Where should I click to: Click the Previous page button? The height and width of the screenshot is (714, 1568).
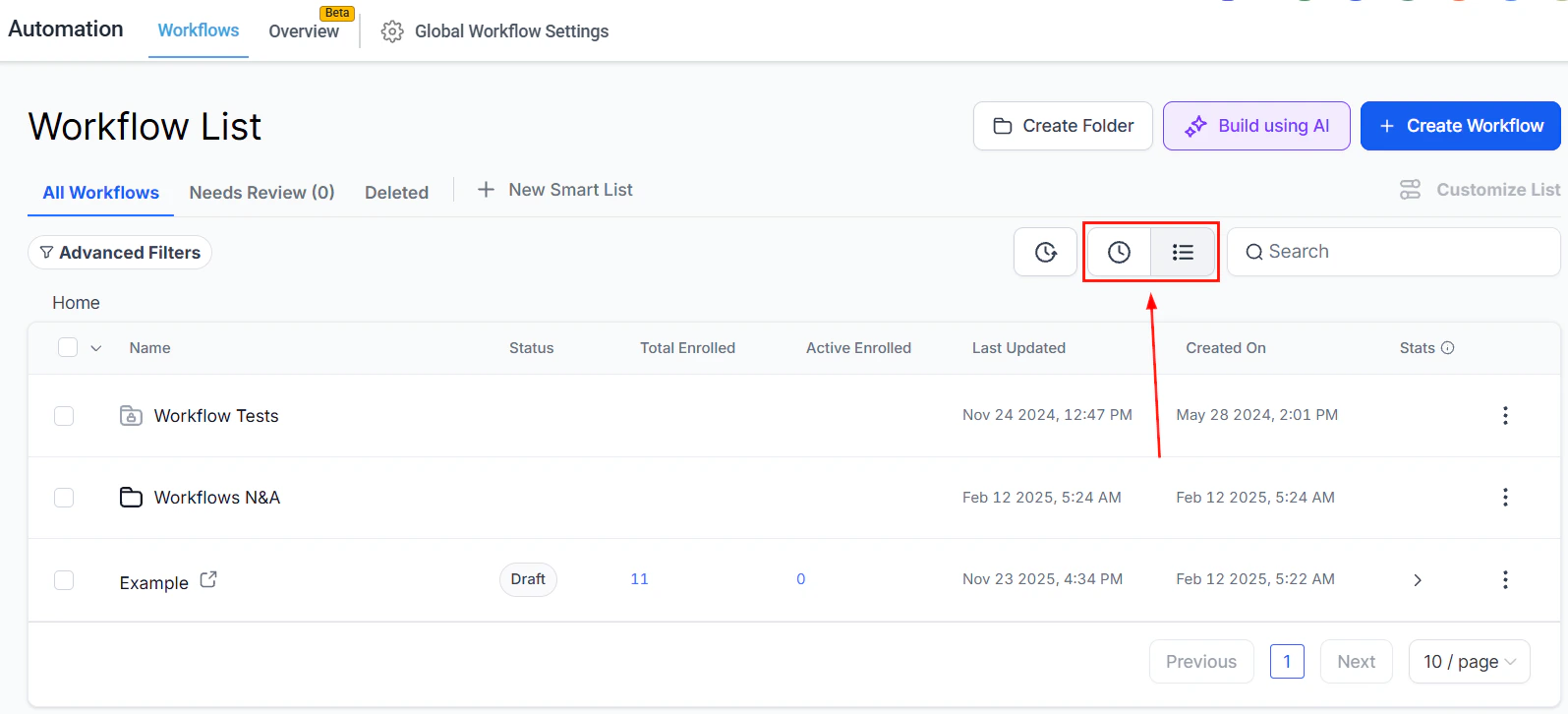click(1201, 662)
